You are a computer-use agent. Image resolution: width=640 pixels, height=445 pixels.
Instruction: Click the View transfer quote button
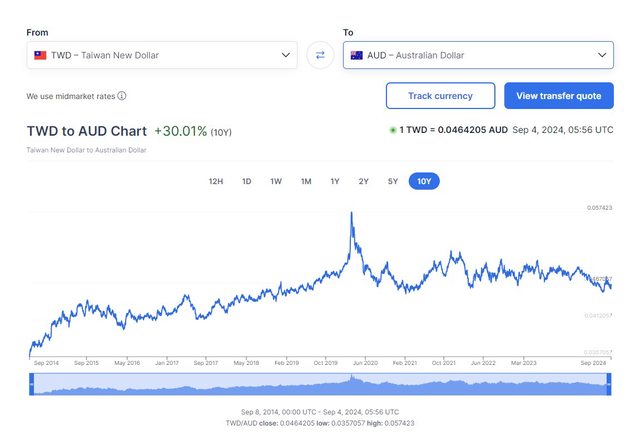coord(559,96)
